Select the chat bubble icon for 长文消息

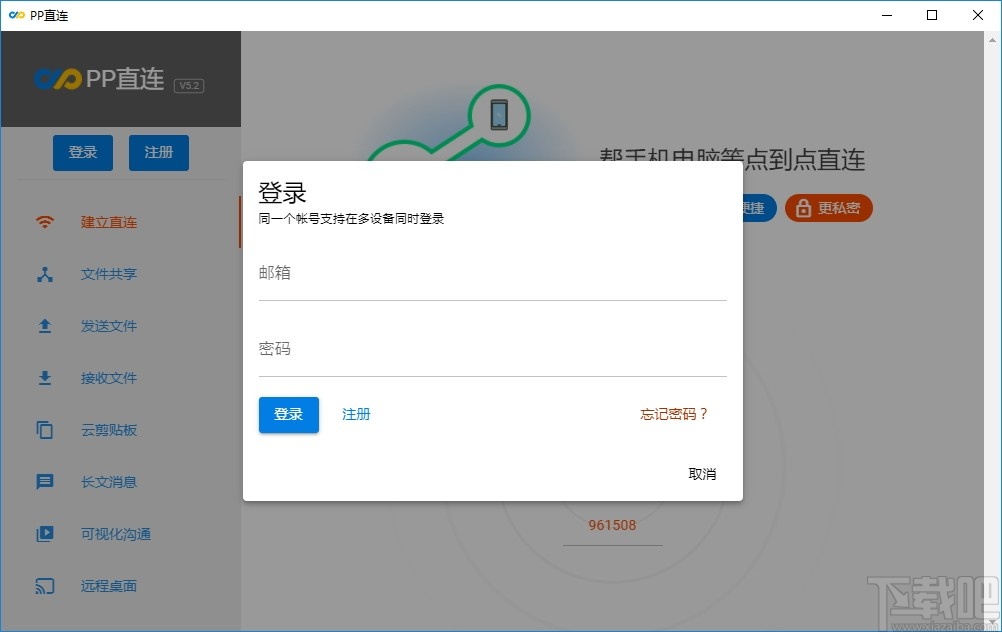pos(45,481)
